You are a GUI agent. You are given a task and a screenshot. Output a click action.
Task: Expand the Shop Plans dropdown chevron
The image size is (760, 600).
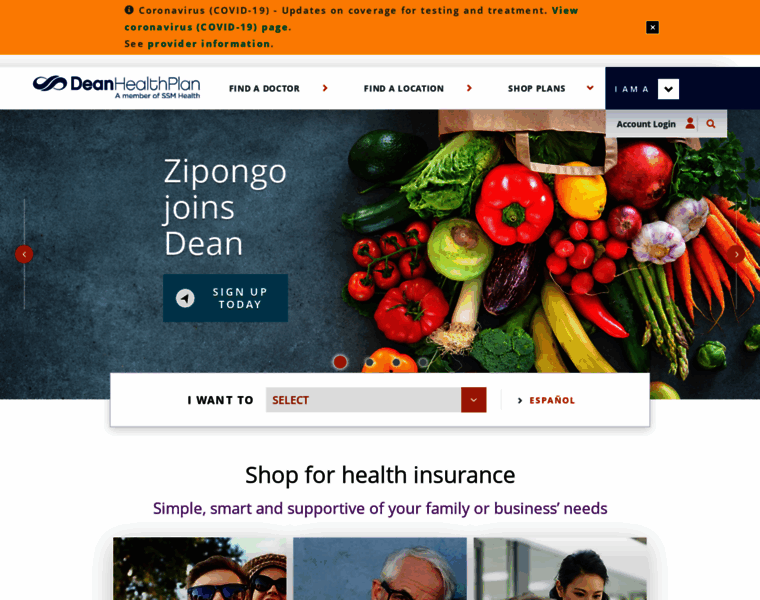590,88
